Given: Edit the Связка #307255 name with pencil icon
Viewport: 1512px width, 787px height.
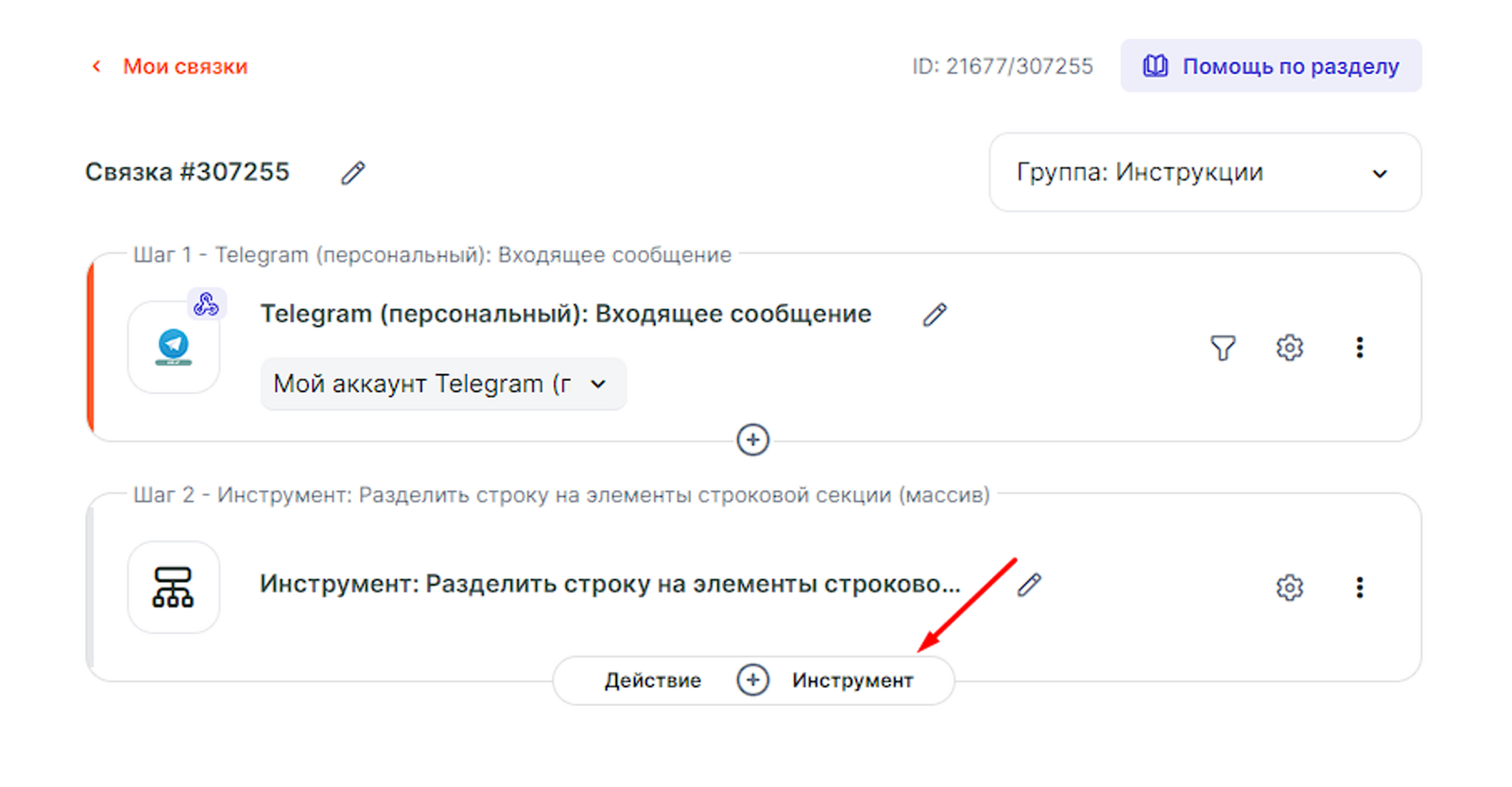Looking at the screenshot, I should pyautogui.click(x=352, y=173).
